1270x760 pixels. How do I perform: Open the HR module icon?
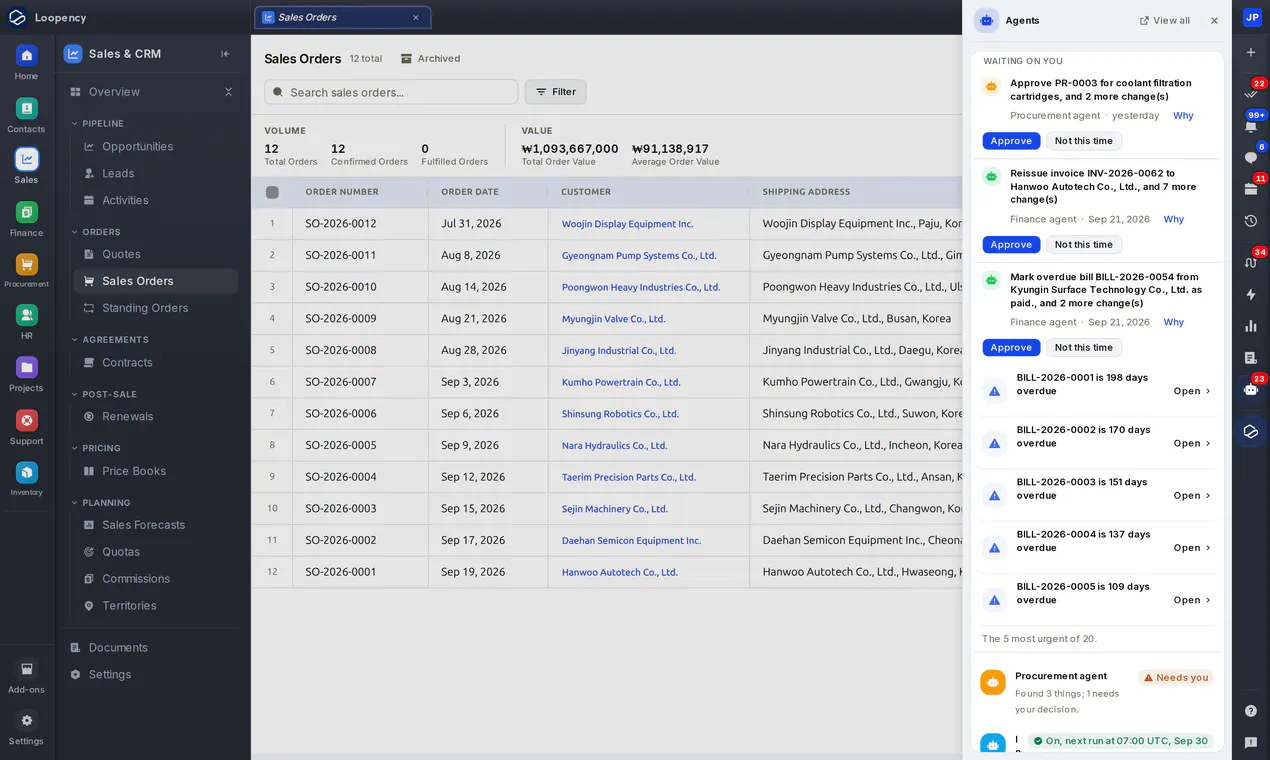[x=26, y=323]
